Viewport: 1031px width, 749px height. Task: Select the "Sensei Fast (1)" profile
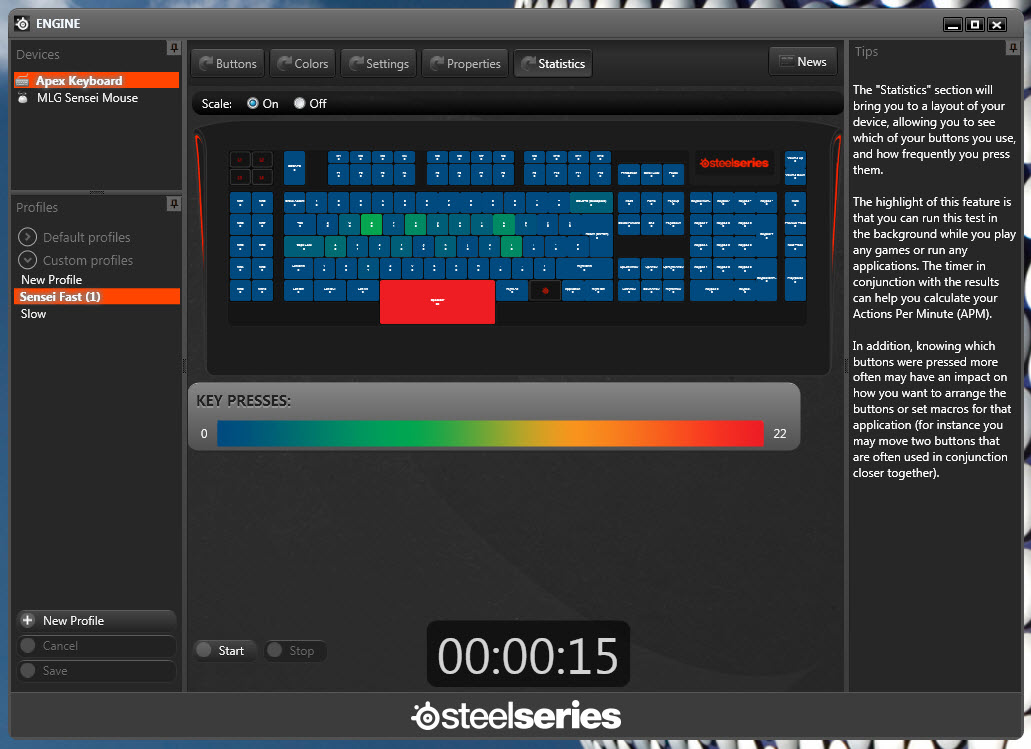click(x=97, y=297)
